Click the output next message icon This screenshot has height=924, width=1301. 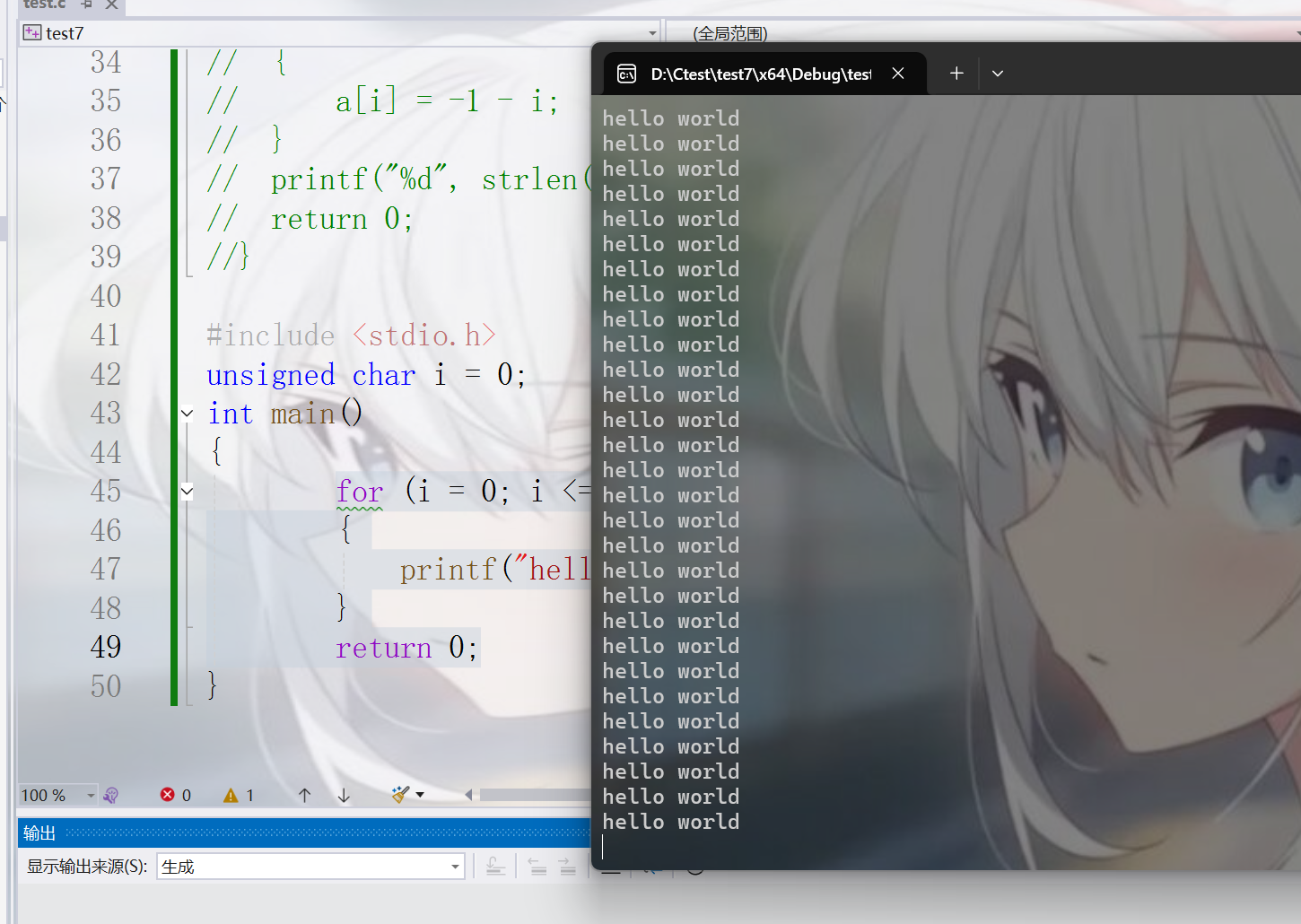click(x=567, y=867)
